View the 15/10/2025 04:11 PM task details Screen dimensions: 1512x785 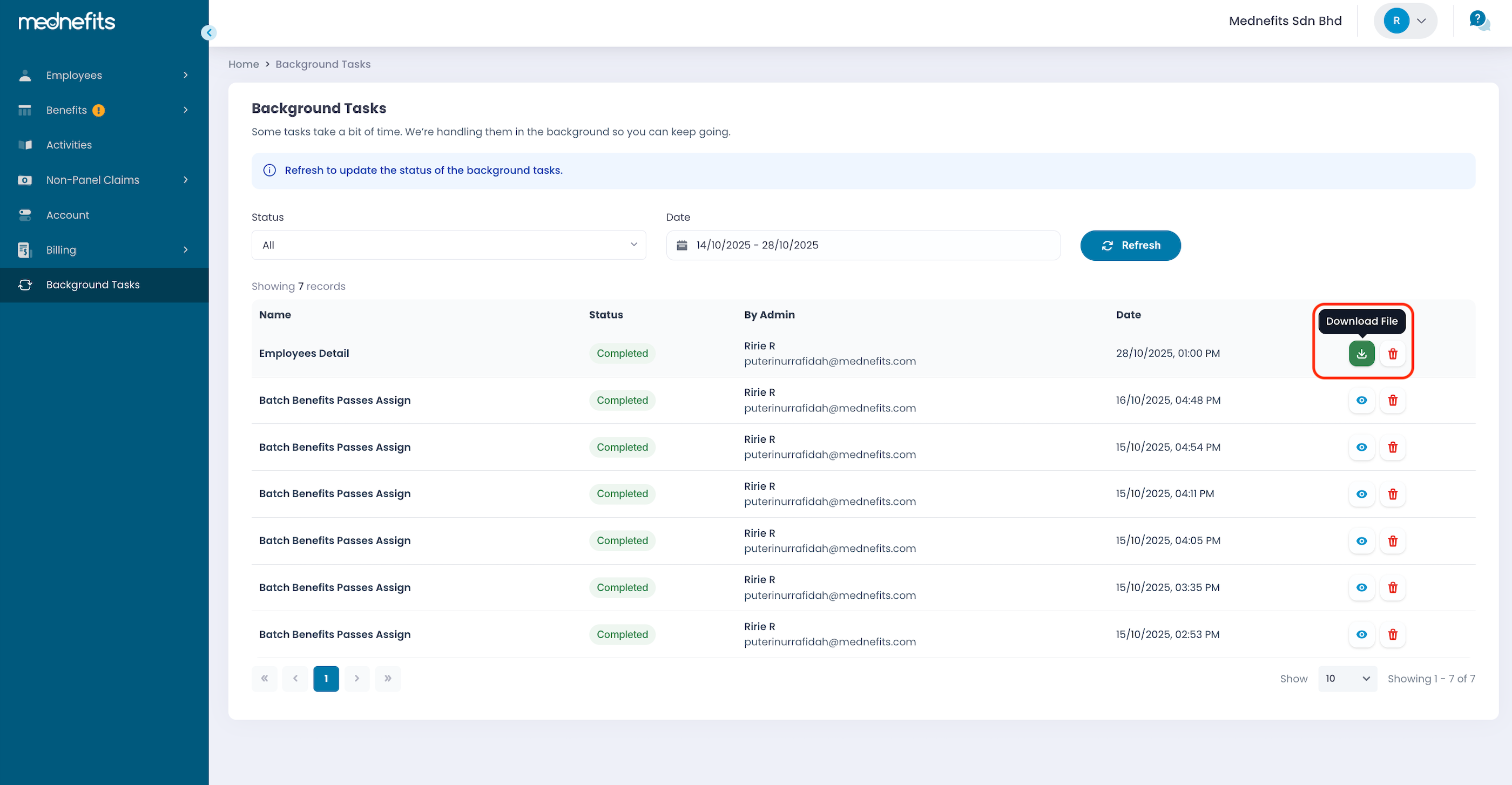(x=1361, y=494)
